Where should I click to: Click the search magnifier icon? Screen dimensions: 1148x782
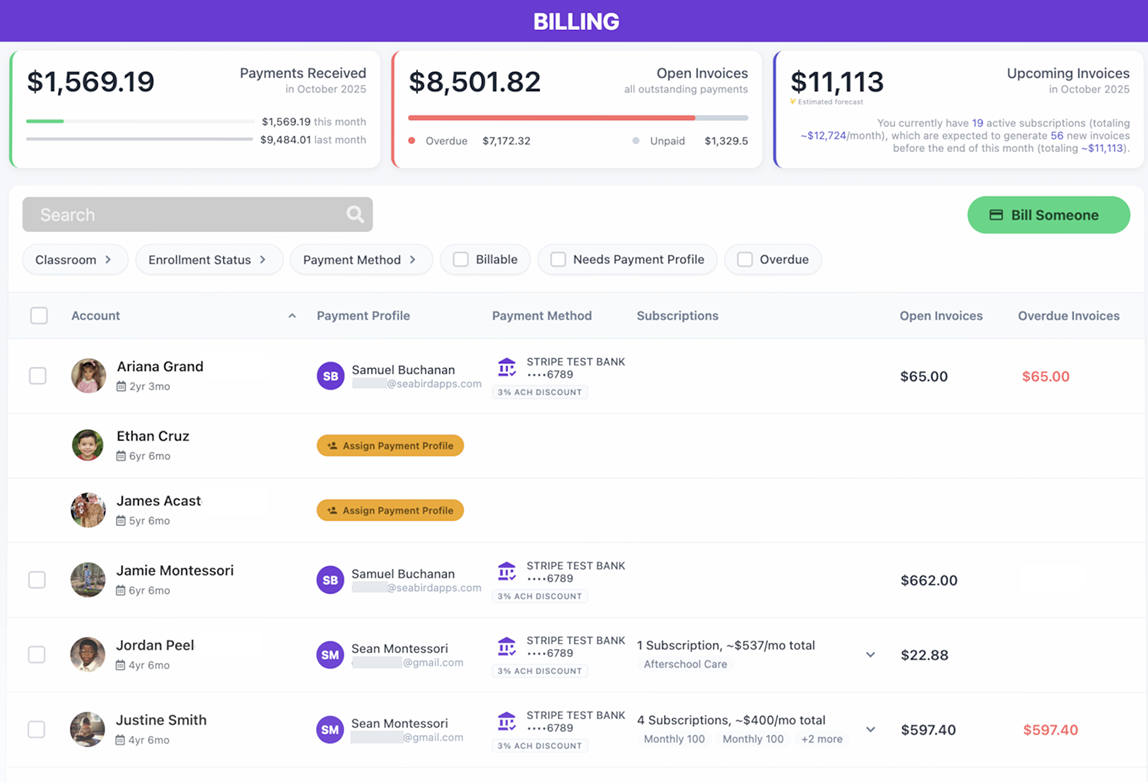click(x=355, y=214)
